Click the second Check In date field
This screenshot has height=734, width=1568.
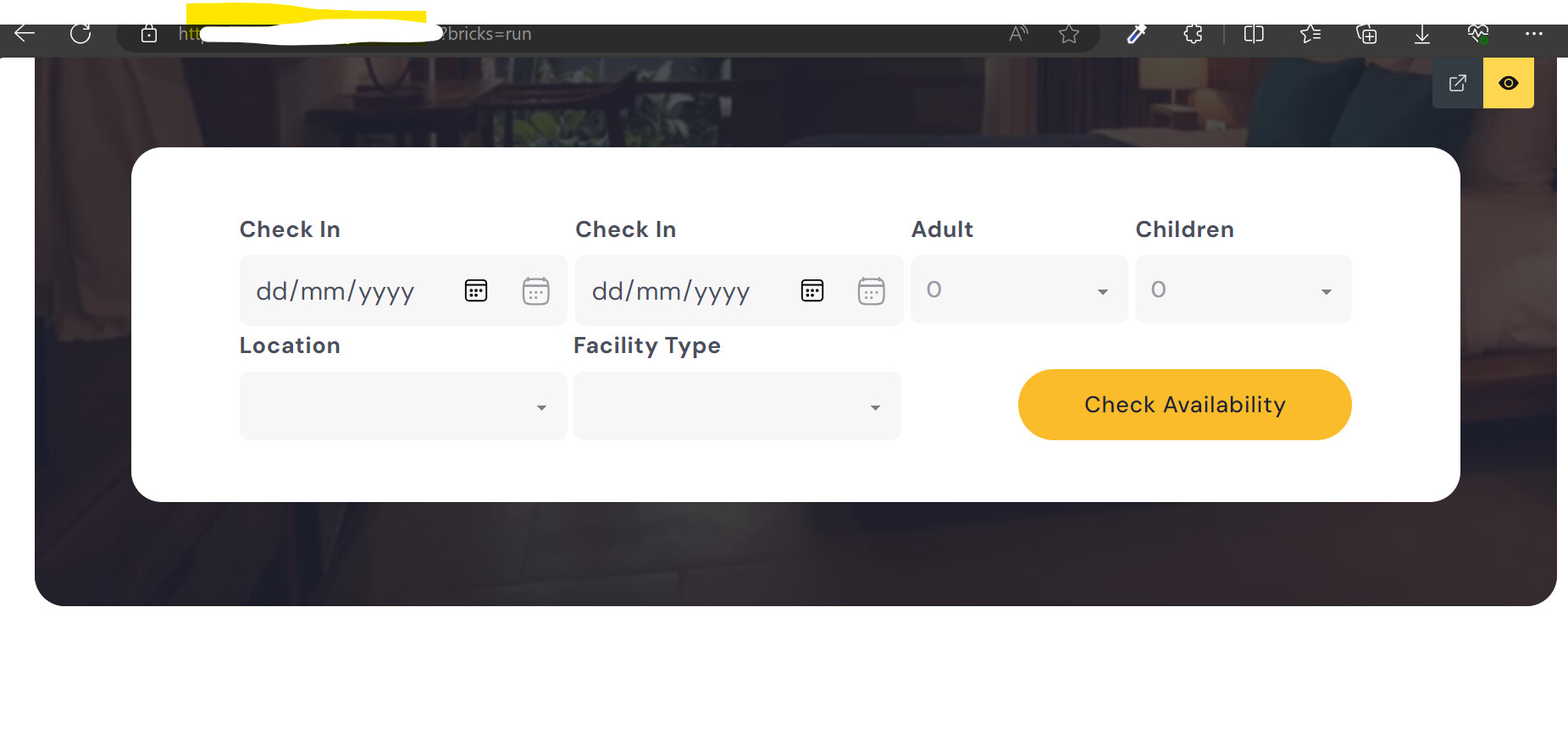tap(739, 290)
